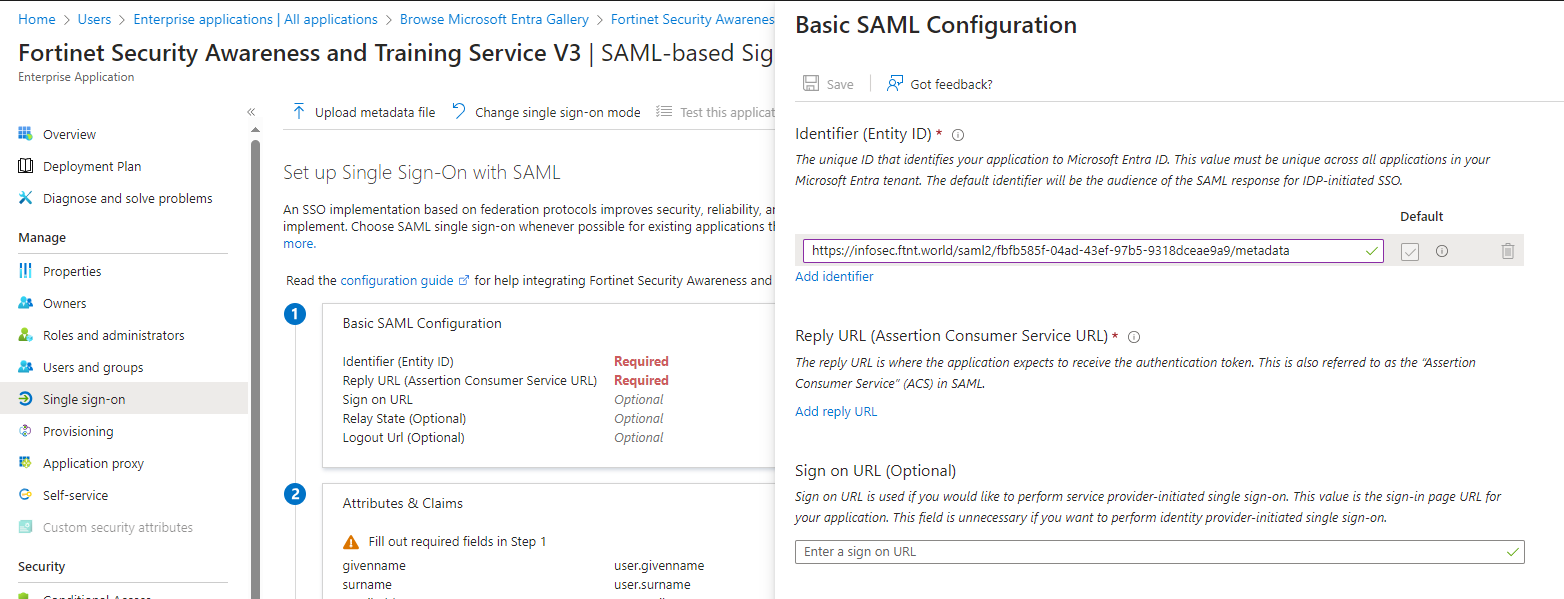Click the Application proxy icon
Screen dimensions: 1564x599
26,463
